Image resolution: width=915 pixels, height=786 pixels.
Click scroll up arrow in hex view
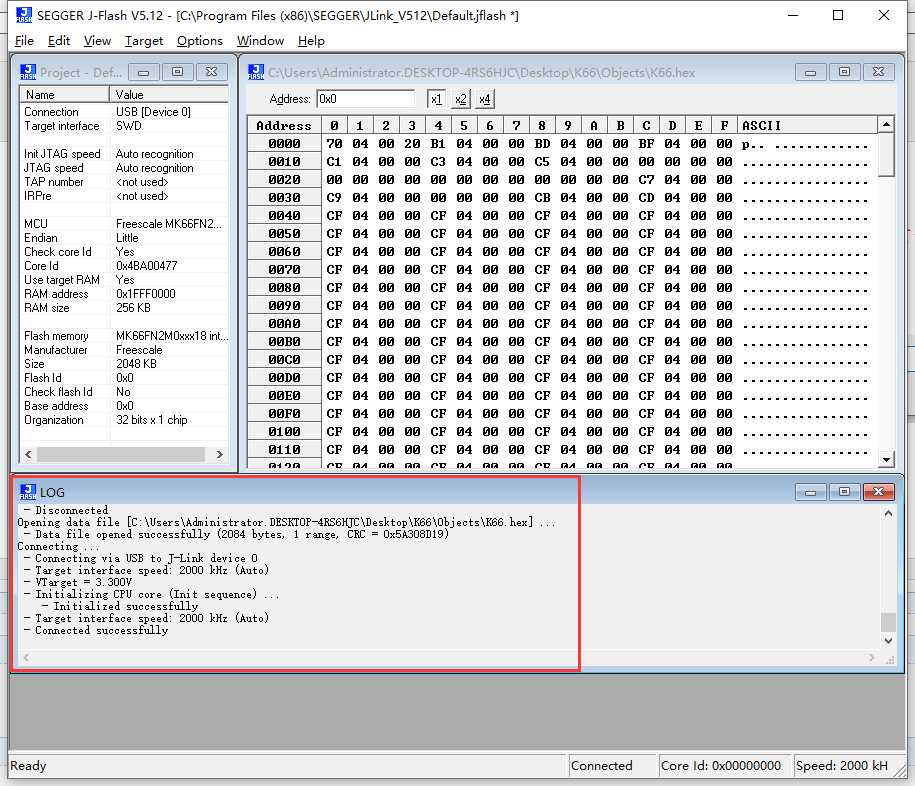886,124
